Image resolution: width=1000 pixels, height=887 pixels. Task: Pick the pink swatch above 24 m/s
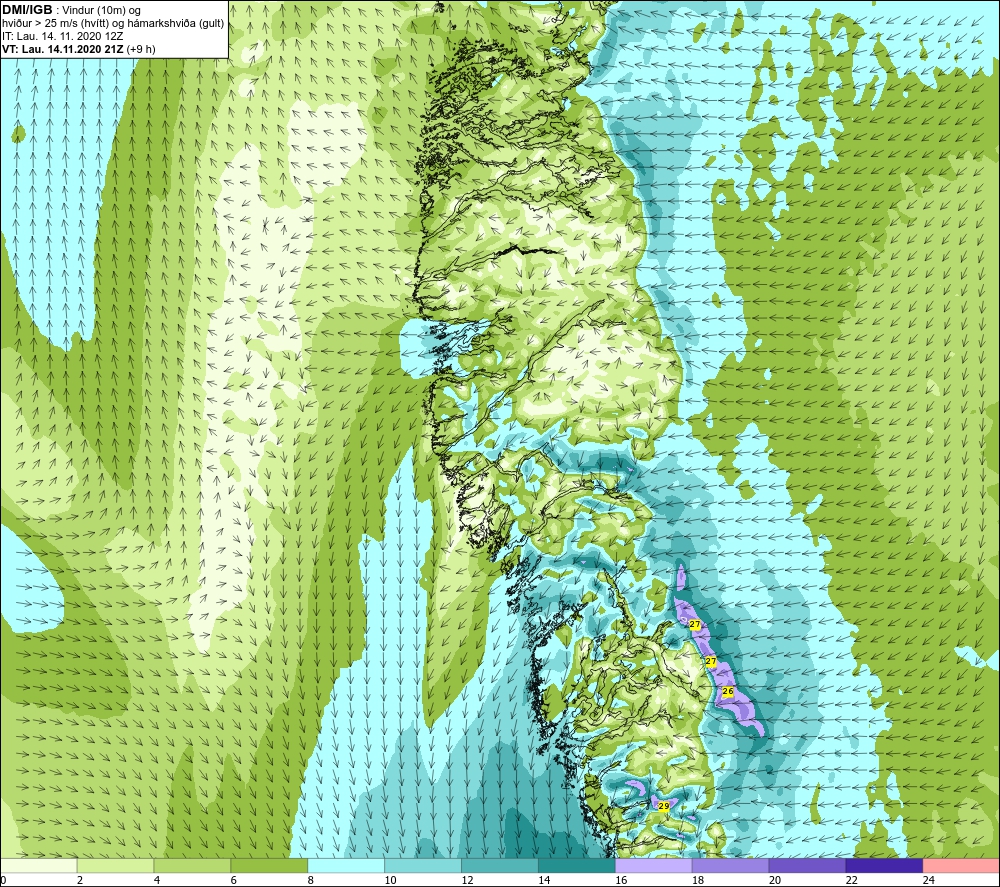[x=961, y=865]
